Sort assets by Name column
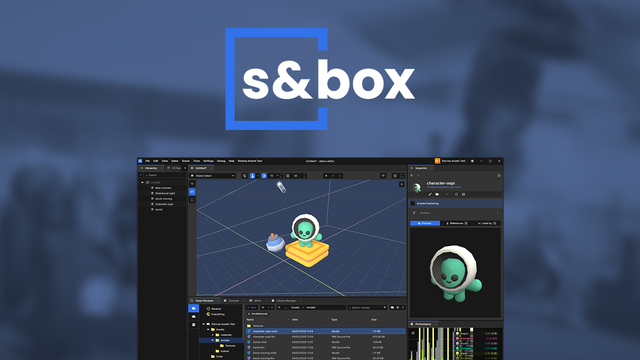Viewport: 640px width, 360px height. (x=250, y=320)
